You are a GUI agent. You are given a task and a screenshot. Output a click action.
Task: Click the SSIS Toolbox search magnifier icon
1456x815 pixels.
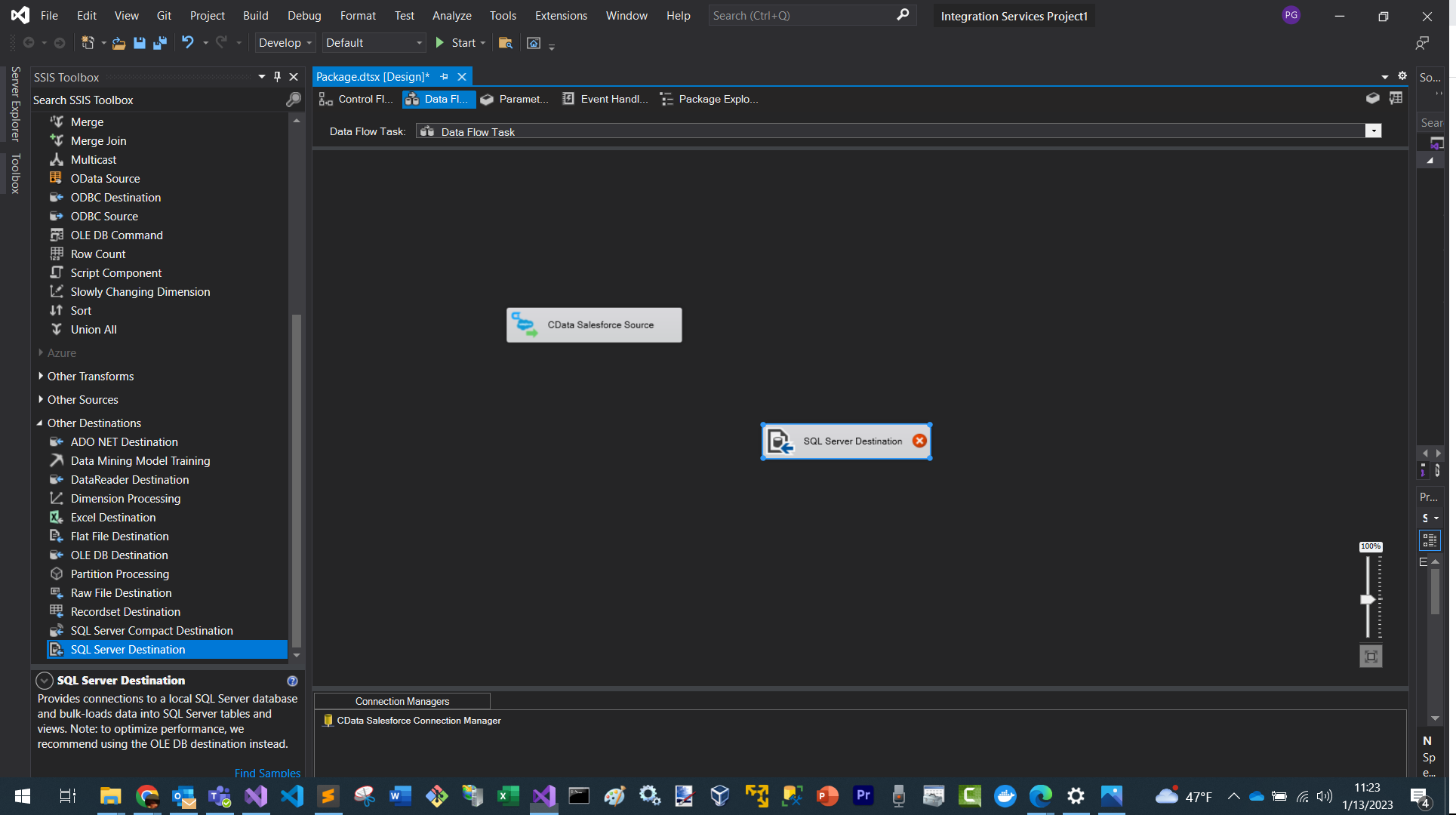[x=294, y=100]
